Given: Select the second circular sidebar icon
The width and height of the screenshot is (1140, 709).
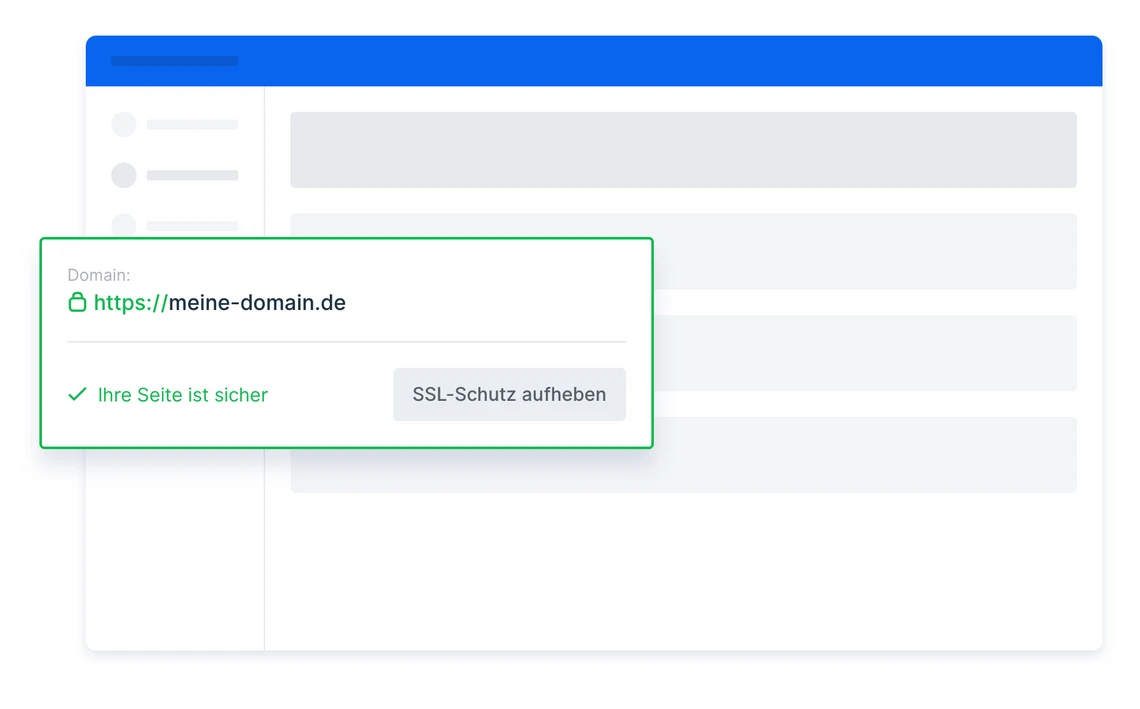Looking at the screenshot, I should [124, 175].
